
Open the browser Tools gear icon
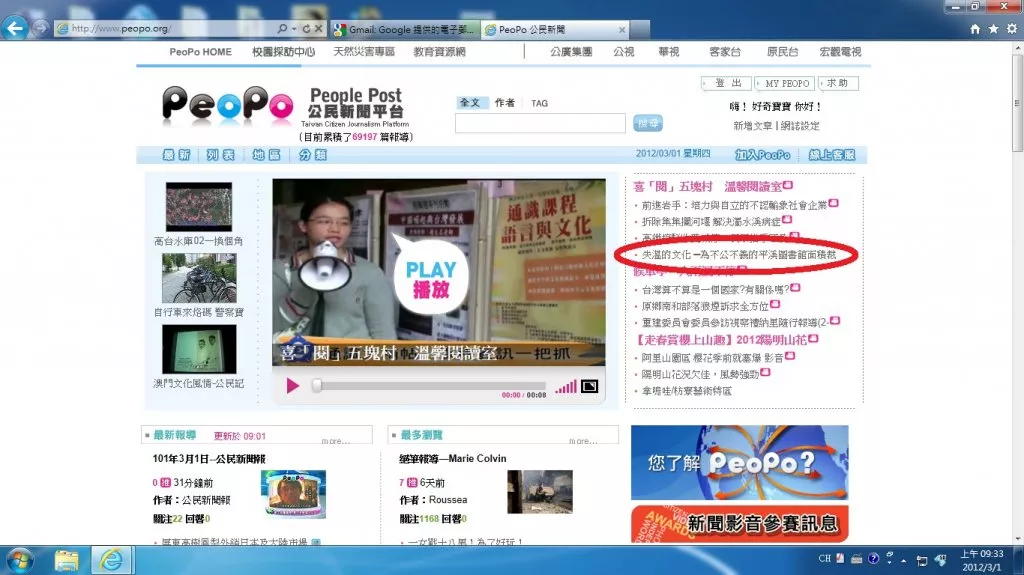click(x=1012, y=29)
